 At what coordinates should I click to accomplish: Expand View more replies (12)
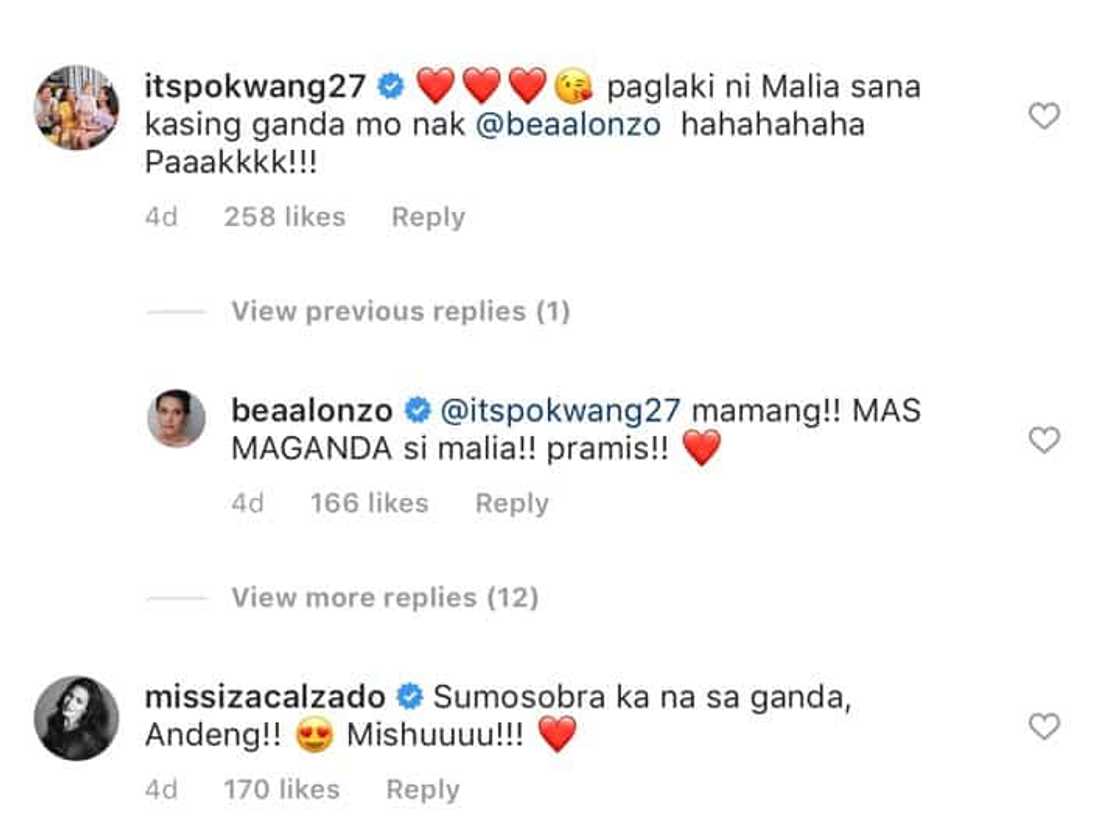(x=385, y=598)
